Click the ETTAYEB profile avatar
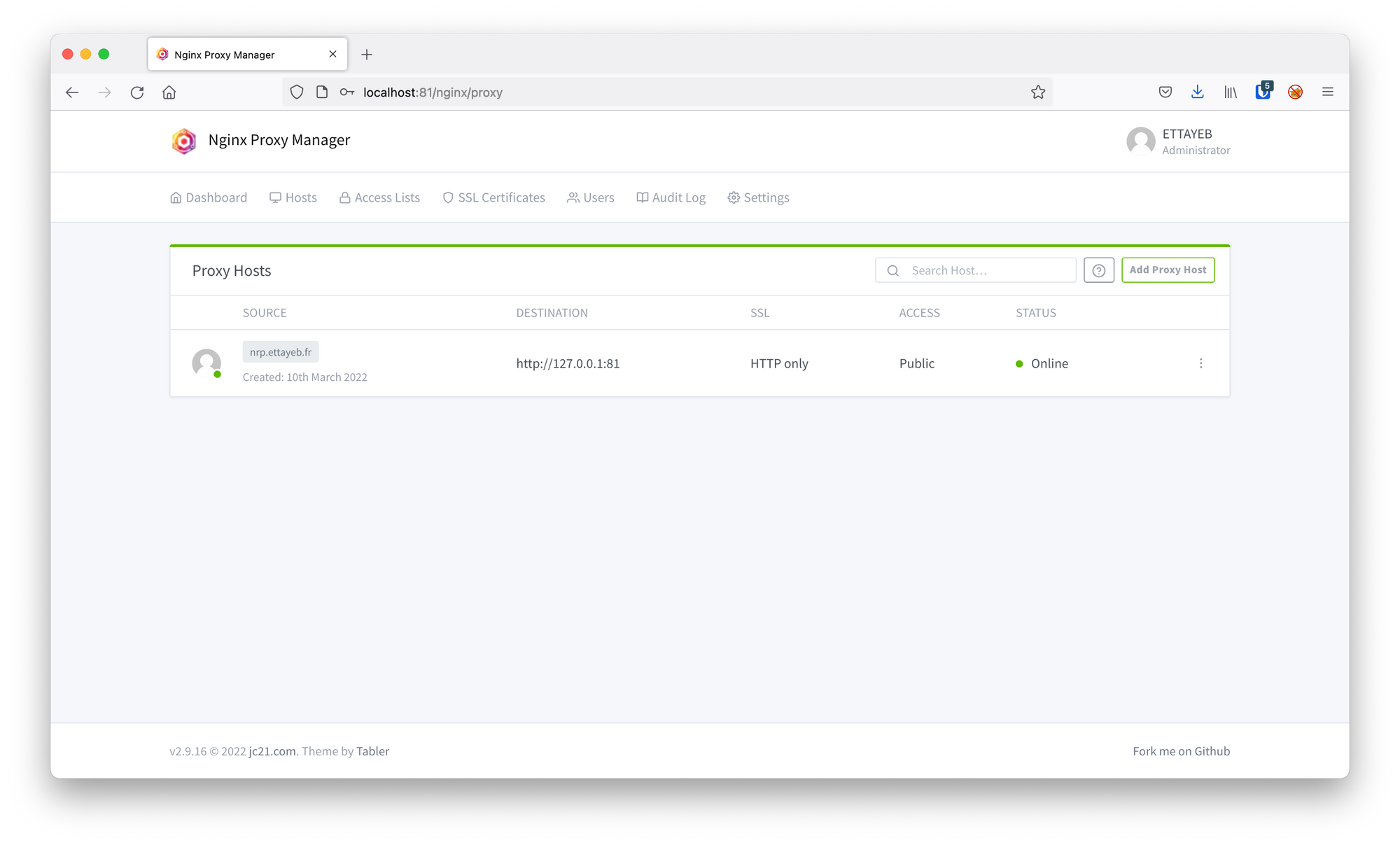Viewport: 1400px width, 845px height. pyautogui.click(x=1141, y=141)
